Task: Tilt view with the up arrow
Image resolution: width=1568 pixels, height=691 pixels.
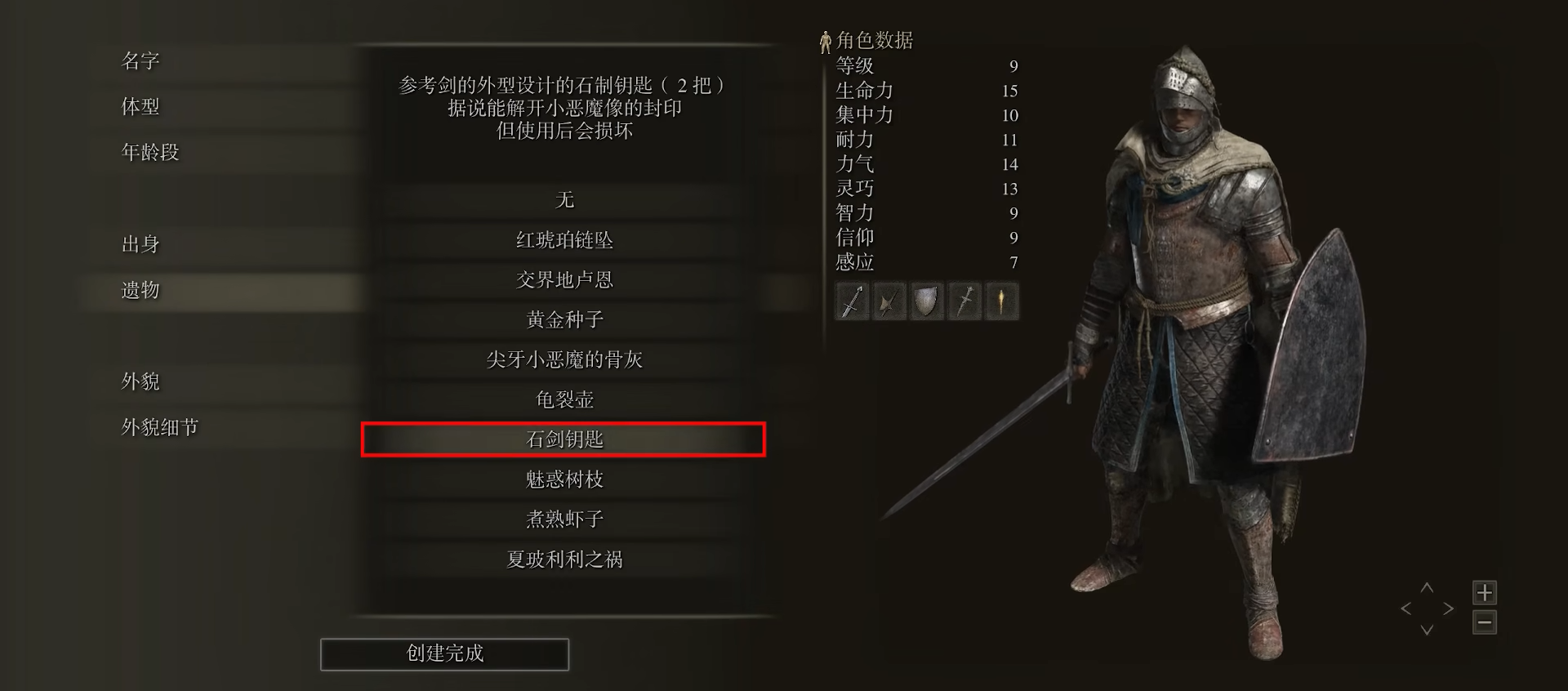Action: [1427, 587]
